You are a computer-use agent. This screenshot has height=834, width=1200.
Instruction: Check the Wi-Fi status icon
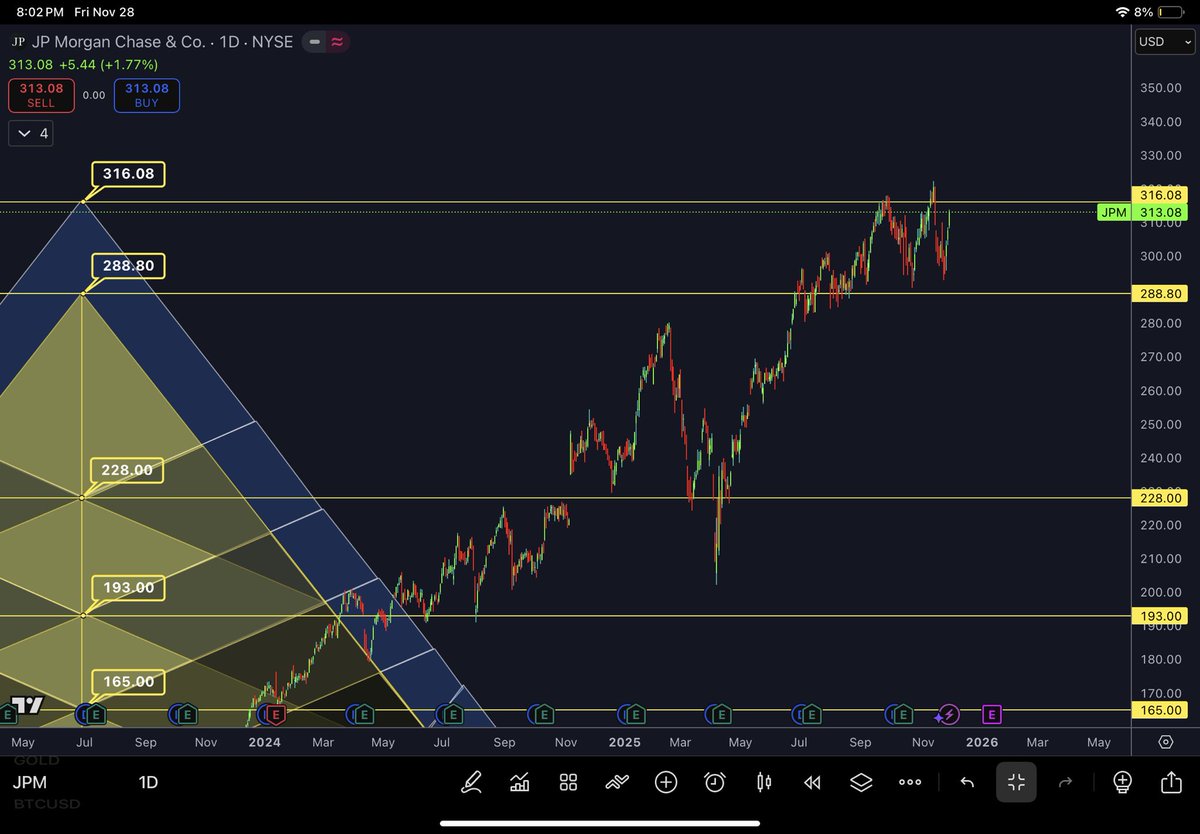1122,12
